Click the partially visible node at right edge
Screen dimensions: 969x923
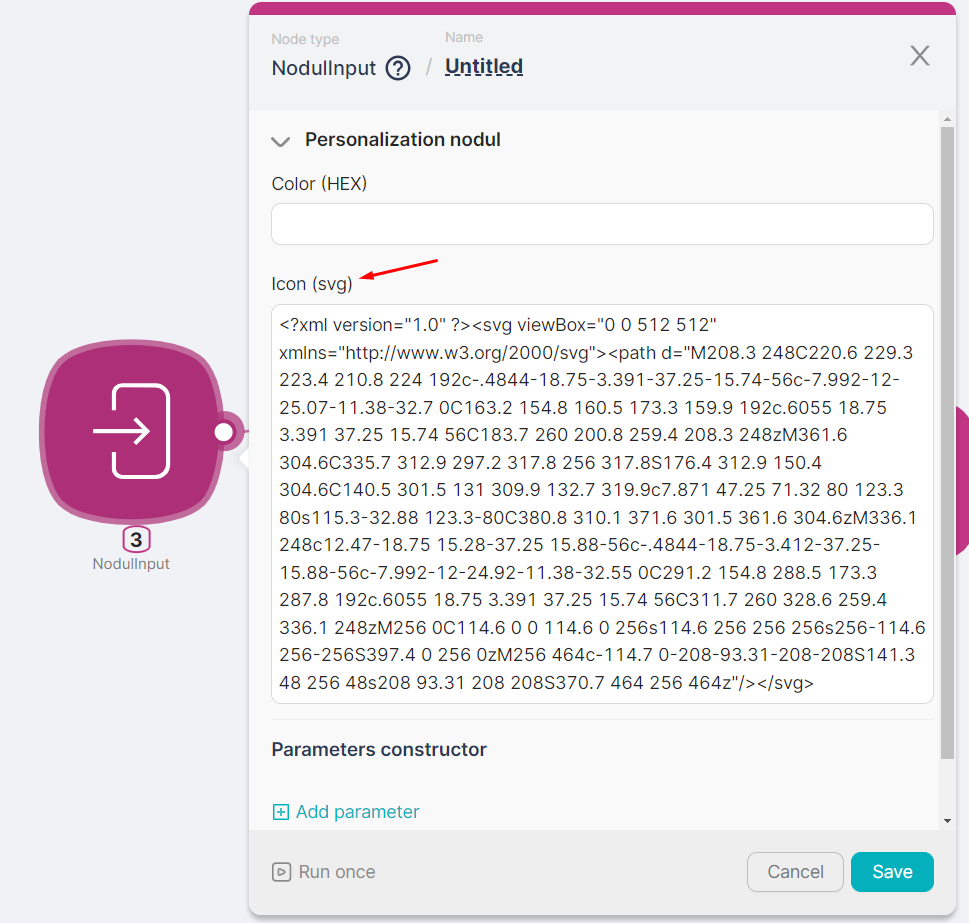click(962, 482)
